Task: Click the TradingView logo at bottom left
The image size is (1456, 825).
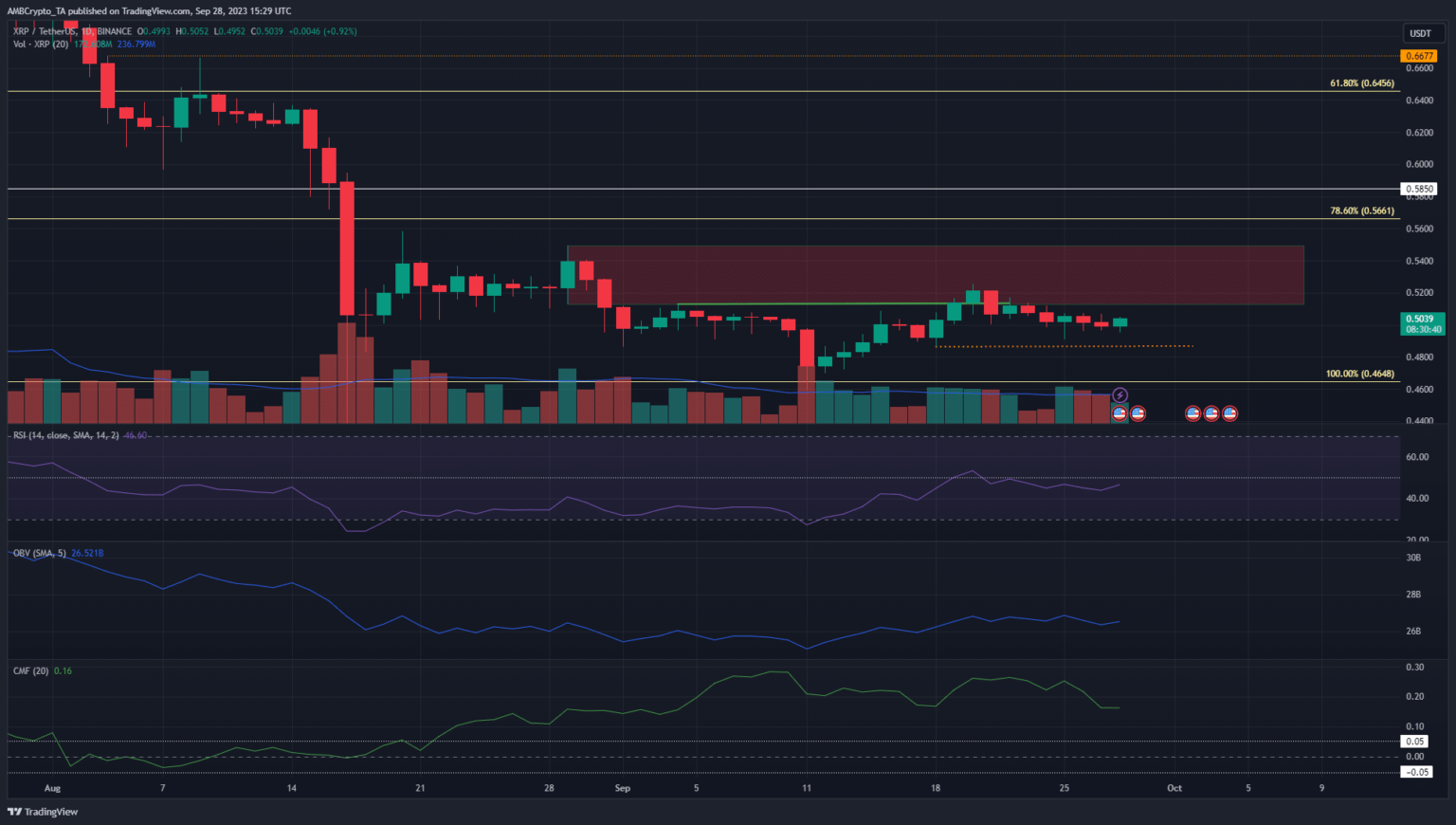Action: tap(43, 812)
